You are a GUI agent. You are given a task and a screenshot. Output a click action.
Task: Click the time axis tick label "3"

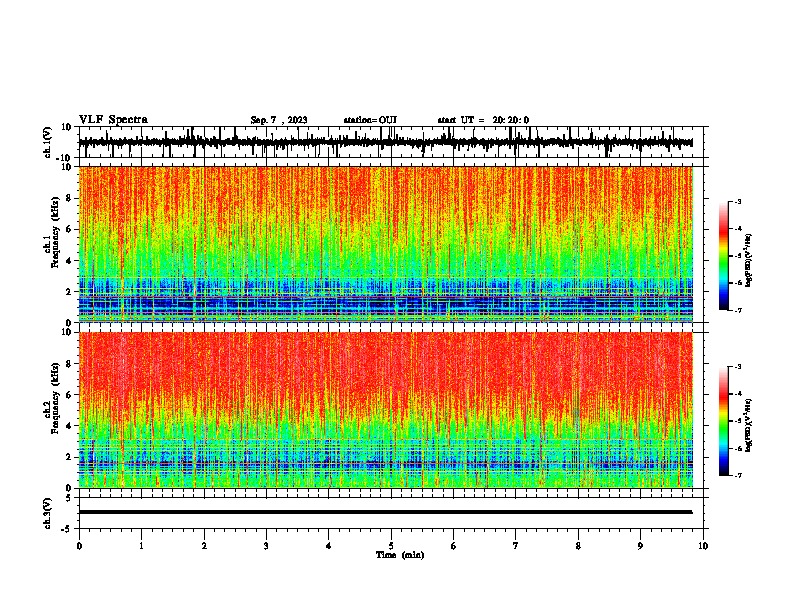(x=266, y=546)
